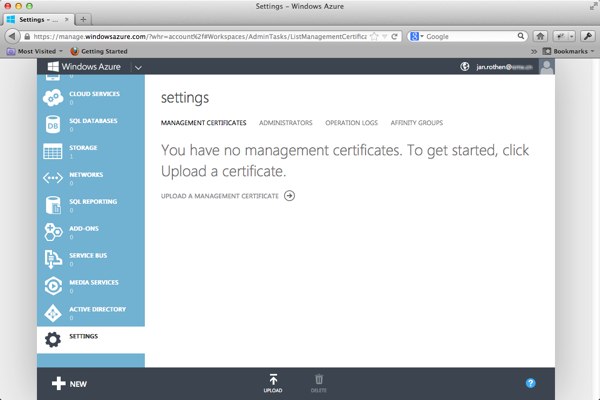Switch to the Administrators tab
Screen dimensions: 600x400
tap(285, 123)
